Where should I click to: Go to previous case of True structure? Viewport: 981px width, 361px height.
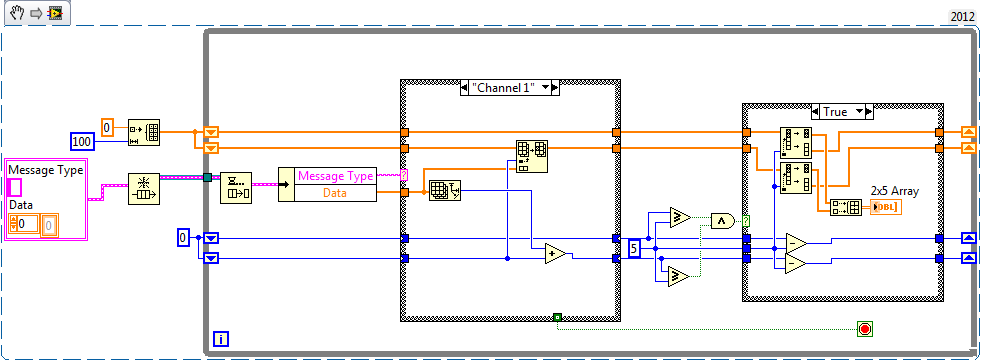pyautogui.click(x=815, y=112)
